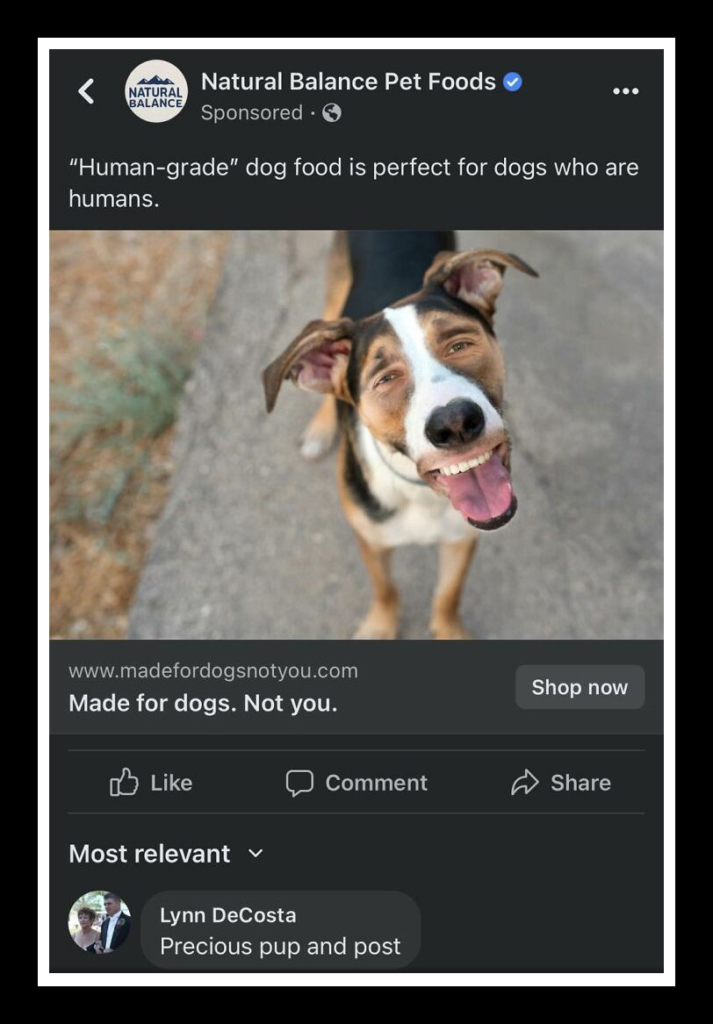The width and height of the screenshot is (713, 1024).
Task: Open Natural Balance Pet Foods page name
Action: point(349,82)
